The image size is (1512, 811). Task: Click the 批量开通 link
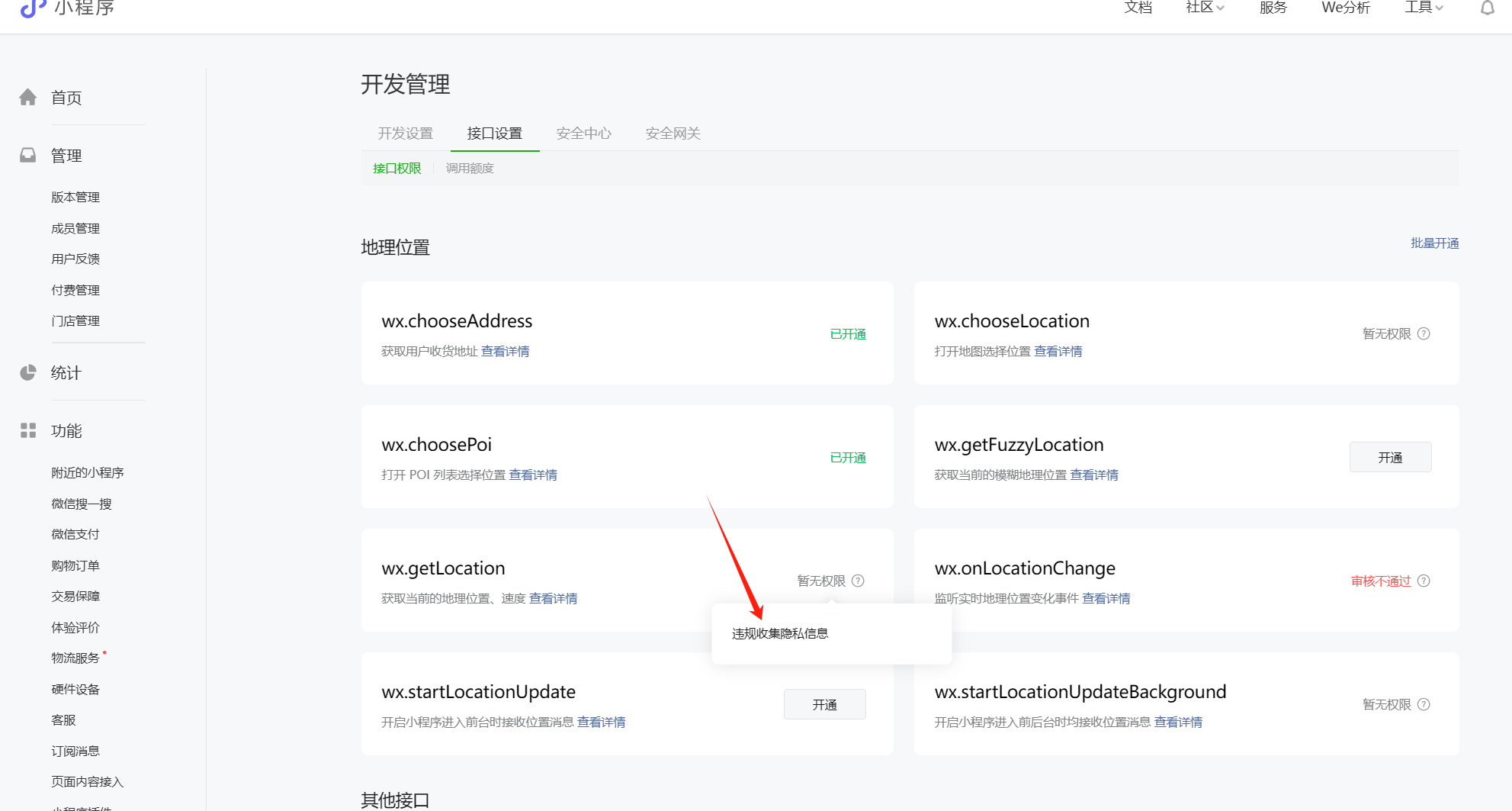pos(1434,243)
